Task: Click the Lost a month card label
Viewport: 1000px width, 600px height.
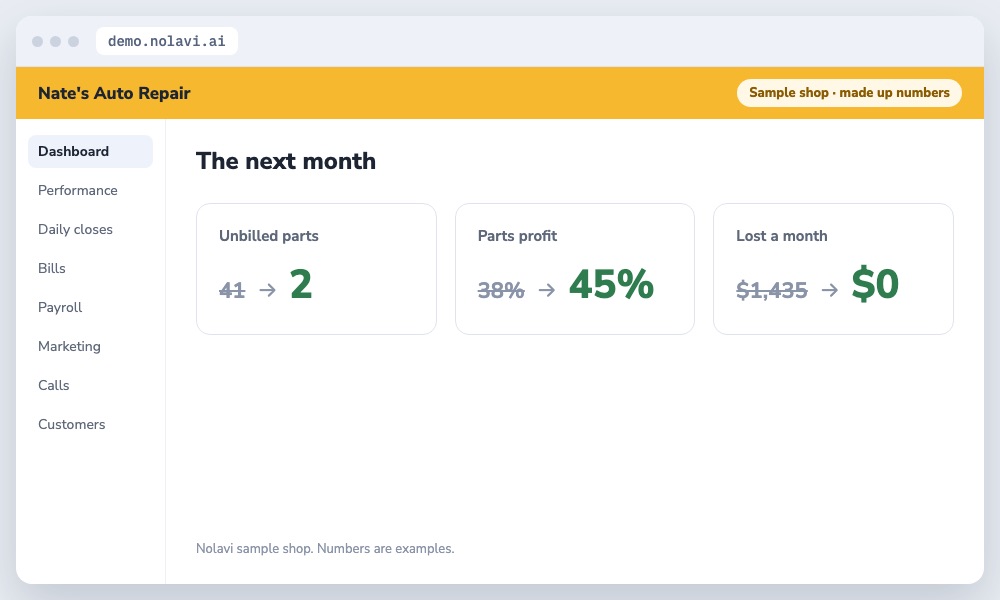Action: 781,236
